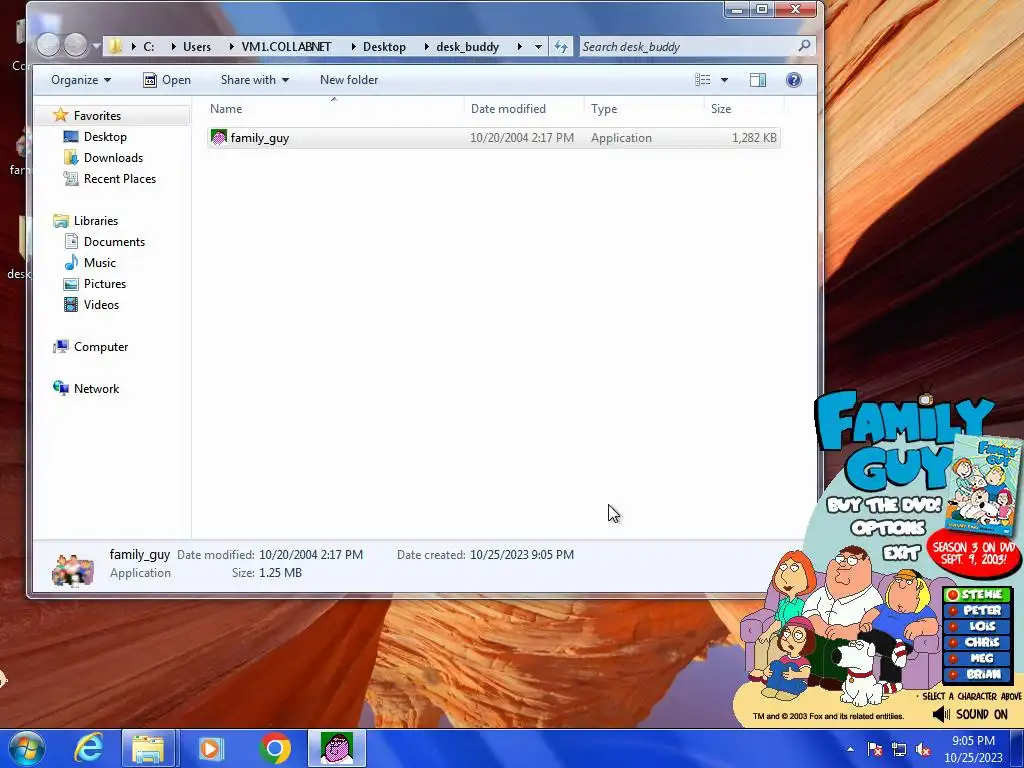The image size is (1024, 768).
Task: Select Network in navigation pane
Action: click(96, 389)
